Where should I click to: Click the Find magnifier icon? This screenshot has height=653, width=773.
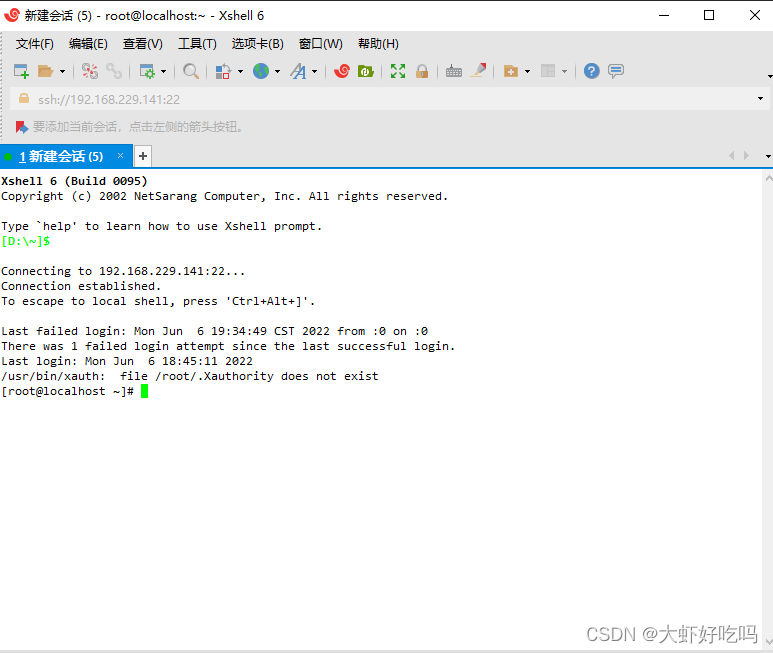[191, 71]
